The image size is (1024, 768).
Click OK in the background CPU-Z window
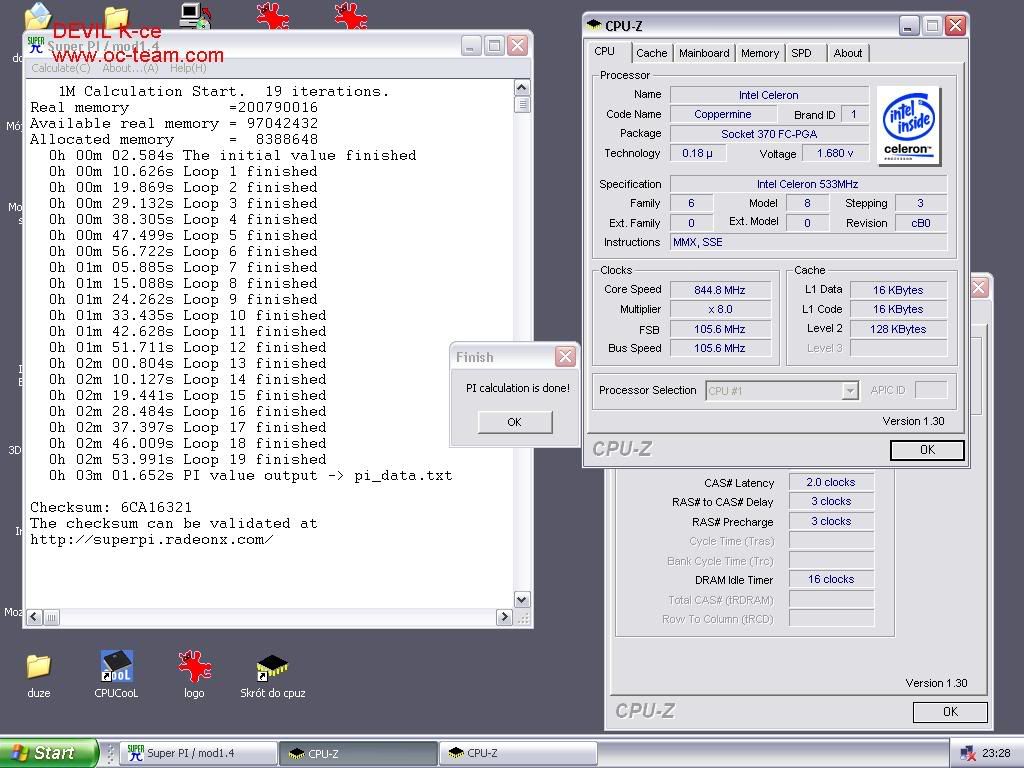pos(950,712)
